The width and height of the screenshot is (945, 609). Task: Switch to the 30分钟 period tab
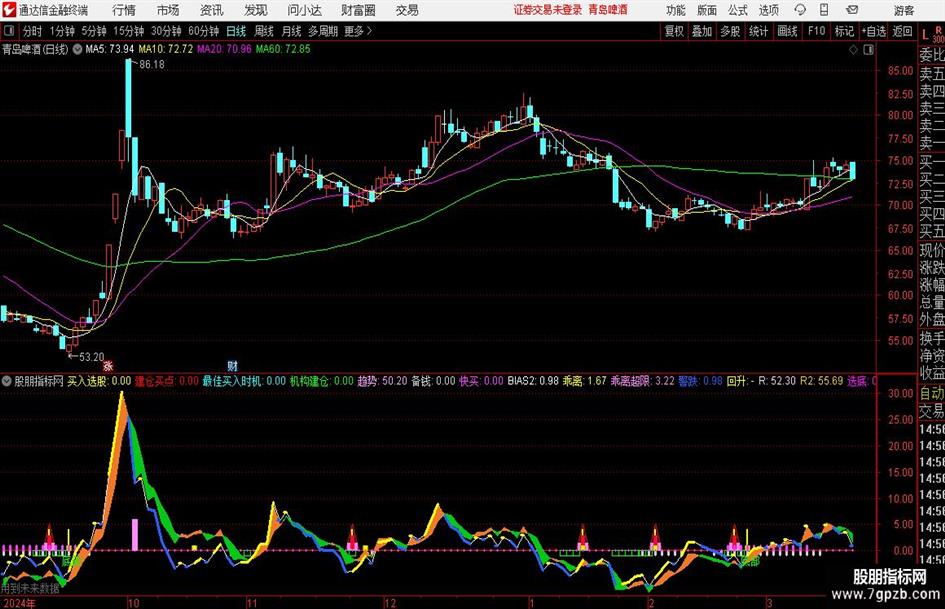point(166,31)
